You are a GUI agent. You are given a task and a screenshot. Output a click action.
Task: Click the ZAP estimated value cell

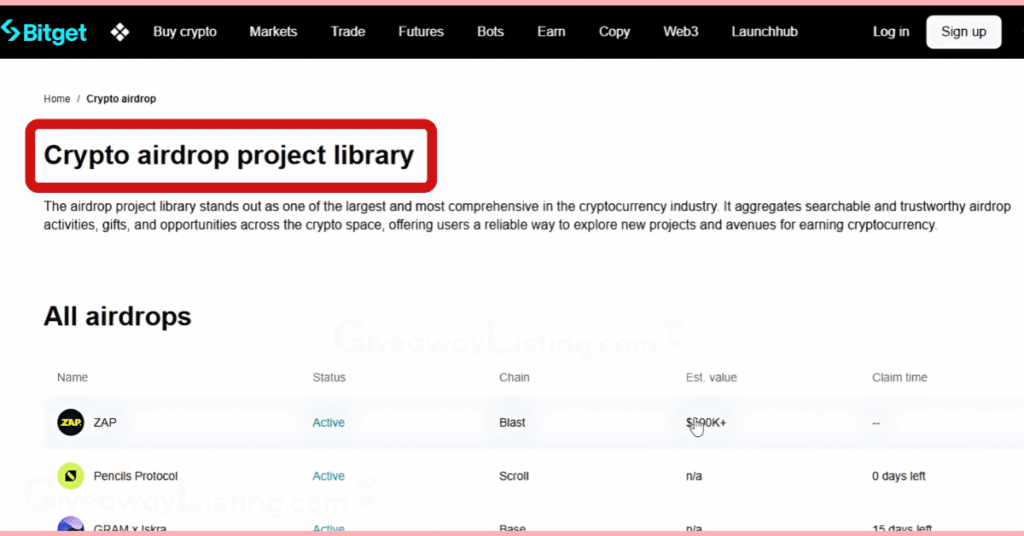[706, 422]
